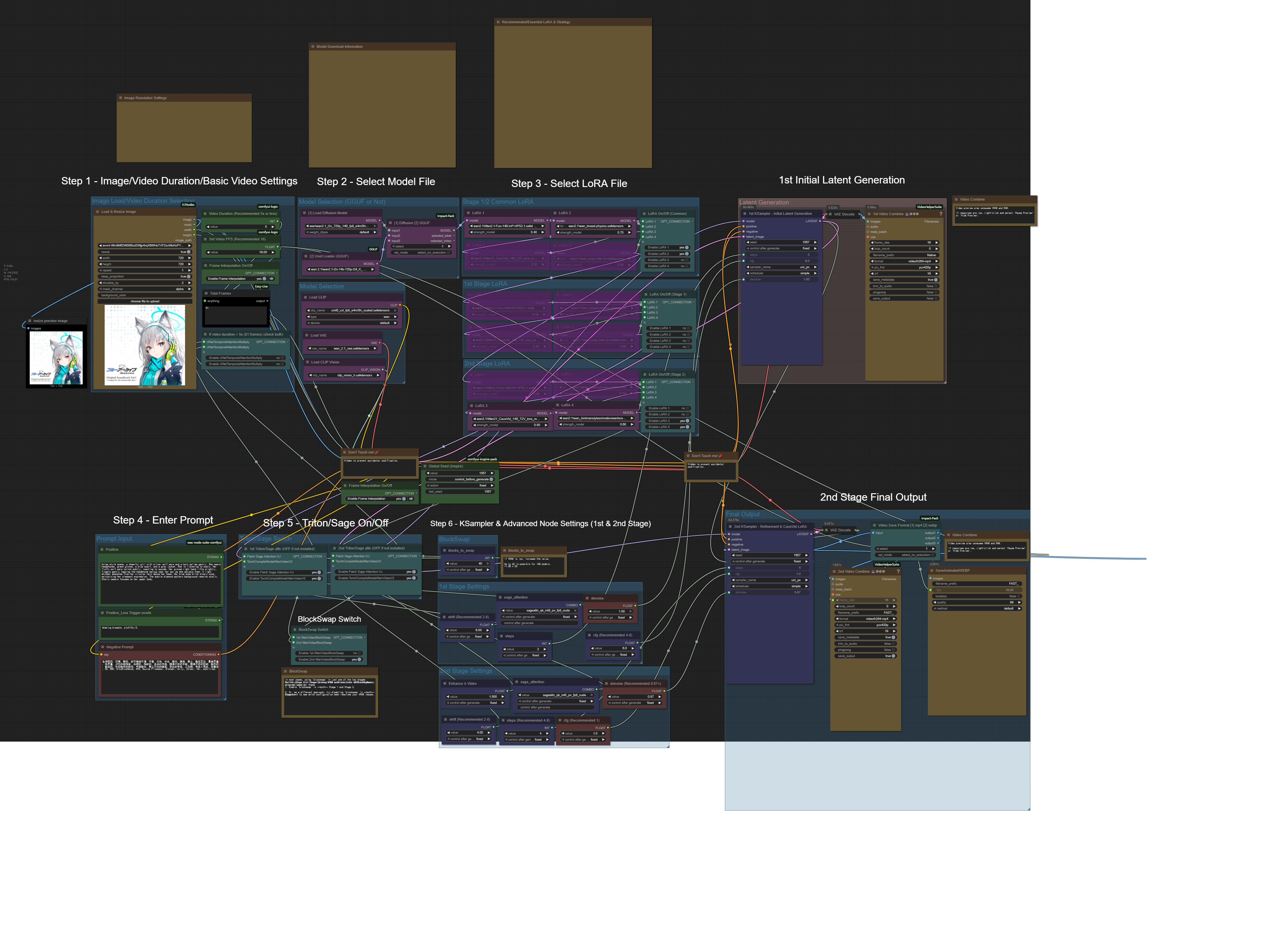The width and height of the screenshot is (1288, 927).
Task: Click choose file to upload button
Action: tap(145, 301)
